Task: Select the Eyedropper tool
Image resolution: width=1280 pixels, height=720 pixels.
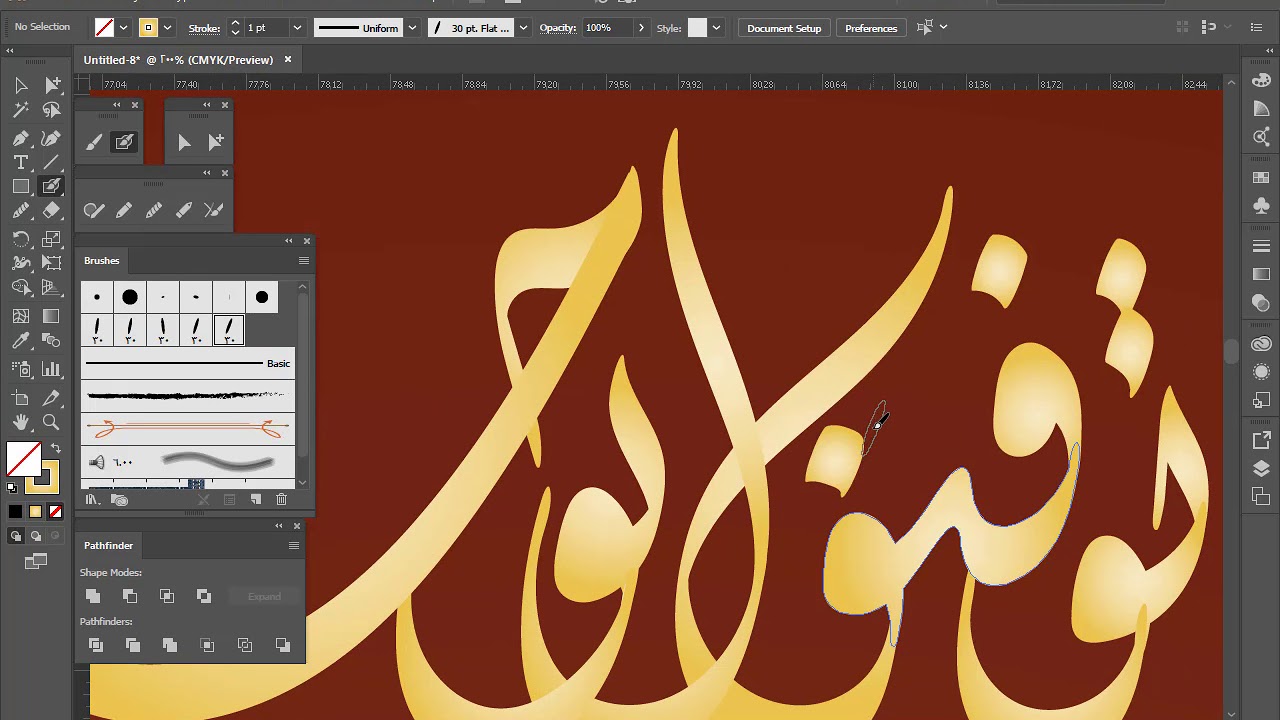Action: click(x=21, y=341)
